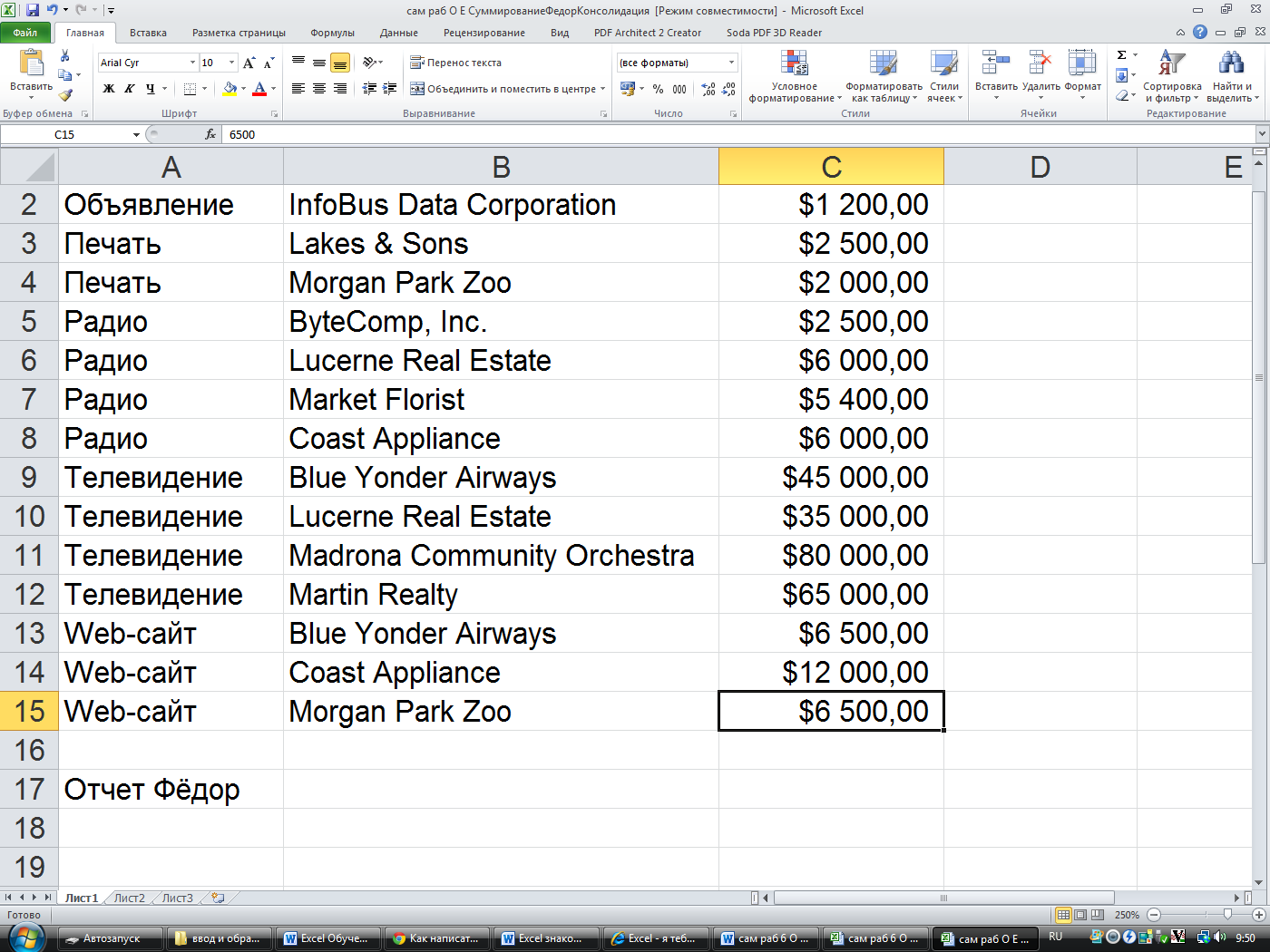Align text to the middle of the cell
This screenshot has width=1270, height=952.
(319, 63)
